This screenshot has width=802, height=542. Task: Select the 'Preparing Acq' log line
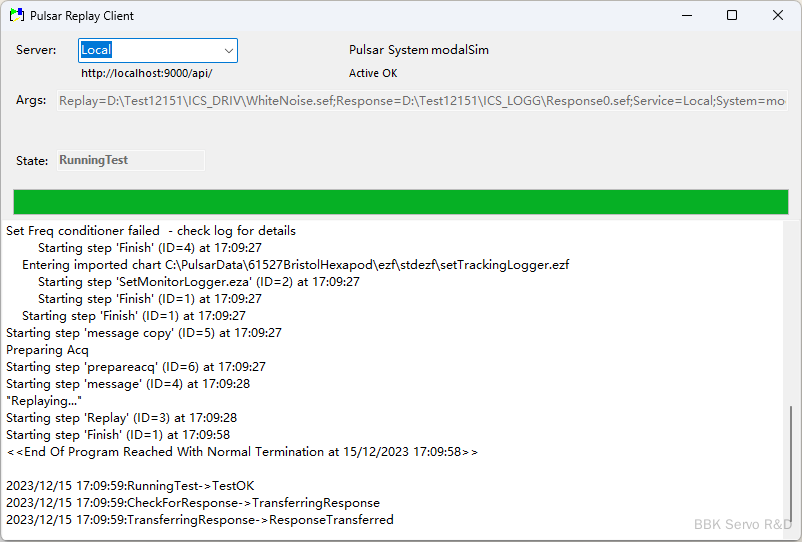tap(47, 350)
